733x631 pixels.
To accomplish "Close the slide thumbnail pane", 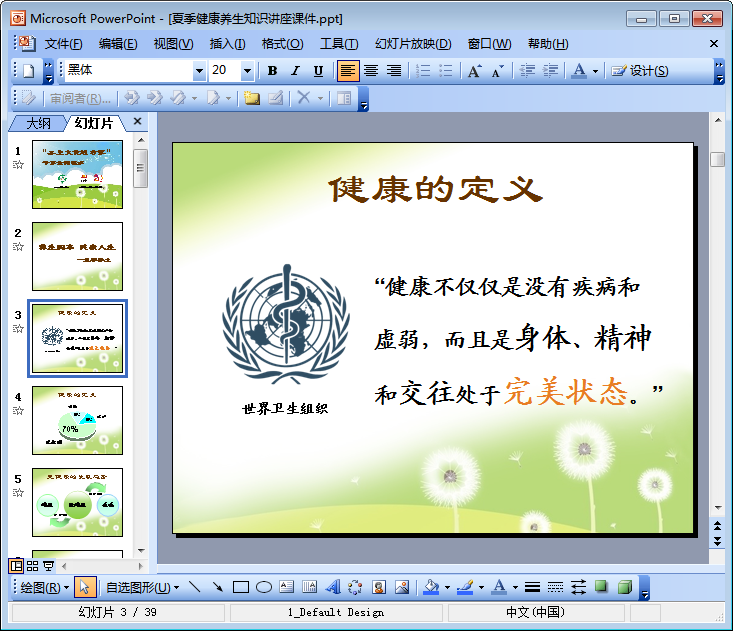I will 137,122.
